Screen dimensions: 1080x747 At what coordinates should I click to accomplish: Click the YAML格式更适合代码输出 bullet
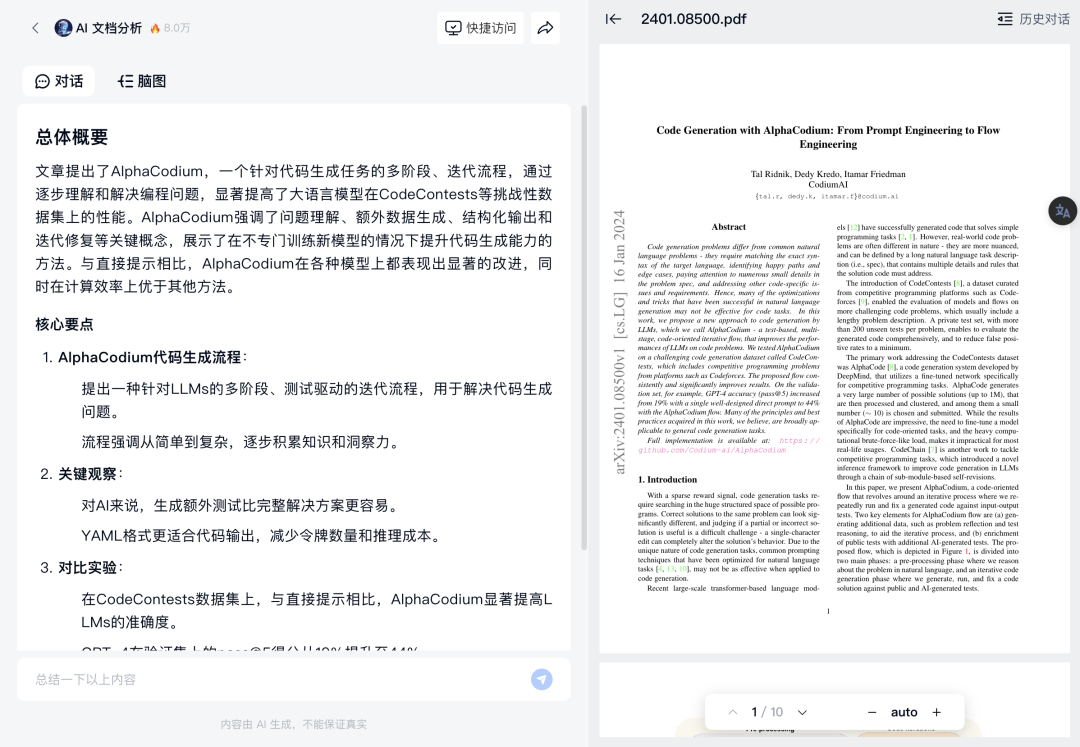[x=262, y=536]
